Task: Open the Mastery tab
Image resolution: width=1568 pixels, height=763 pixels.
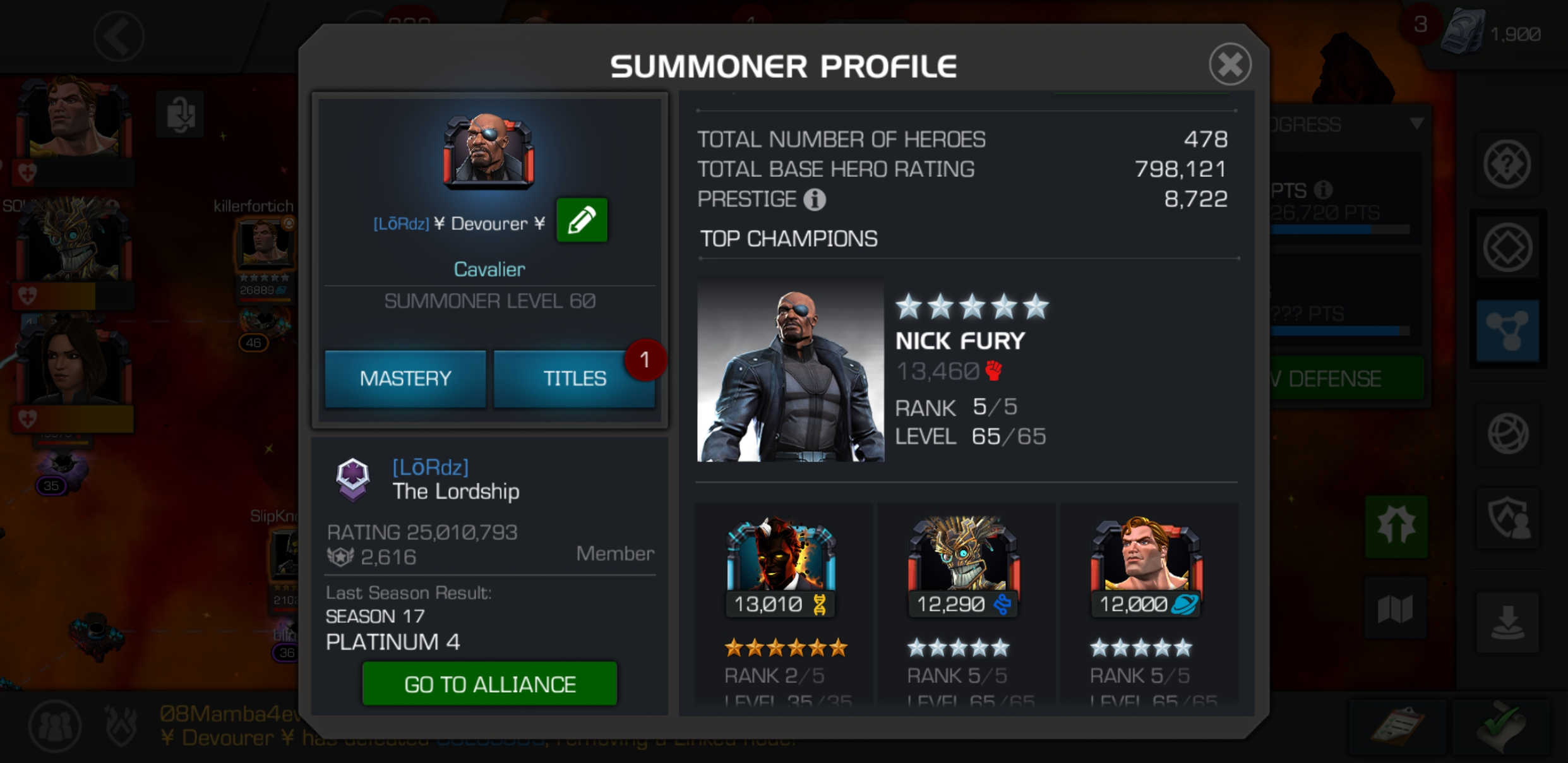Action: point(405,378)
